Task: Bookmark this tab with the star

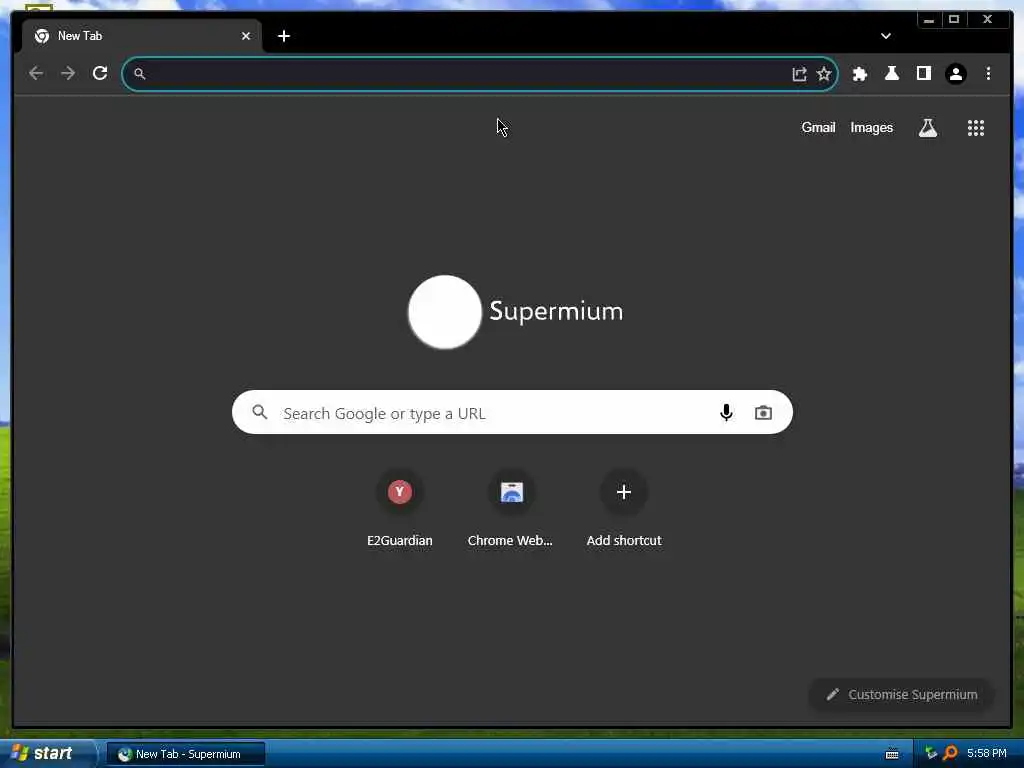Action: click(x=824, y=74)
